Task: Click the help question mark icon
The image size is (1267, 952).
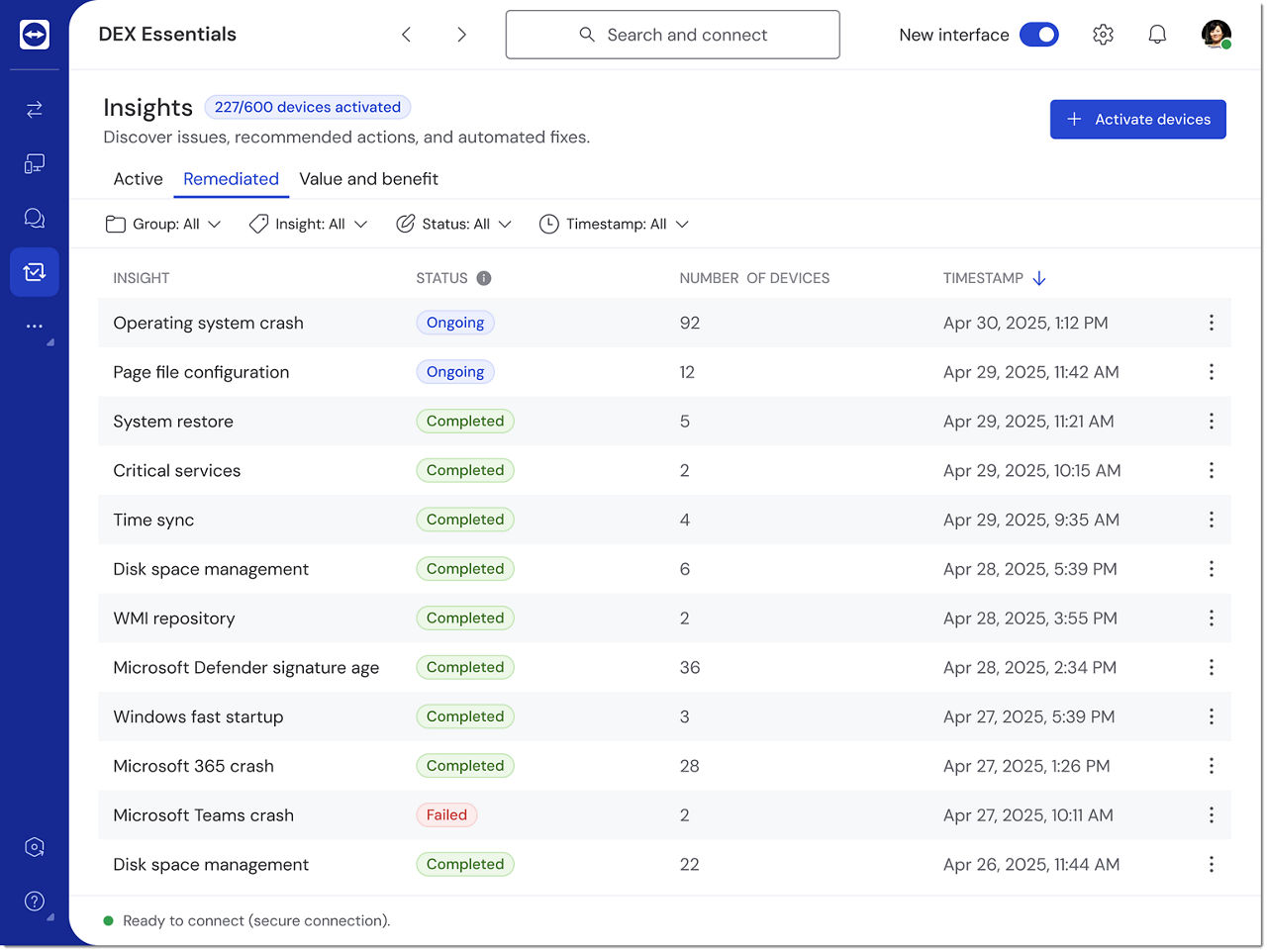Action: (x=35, y=901)
